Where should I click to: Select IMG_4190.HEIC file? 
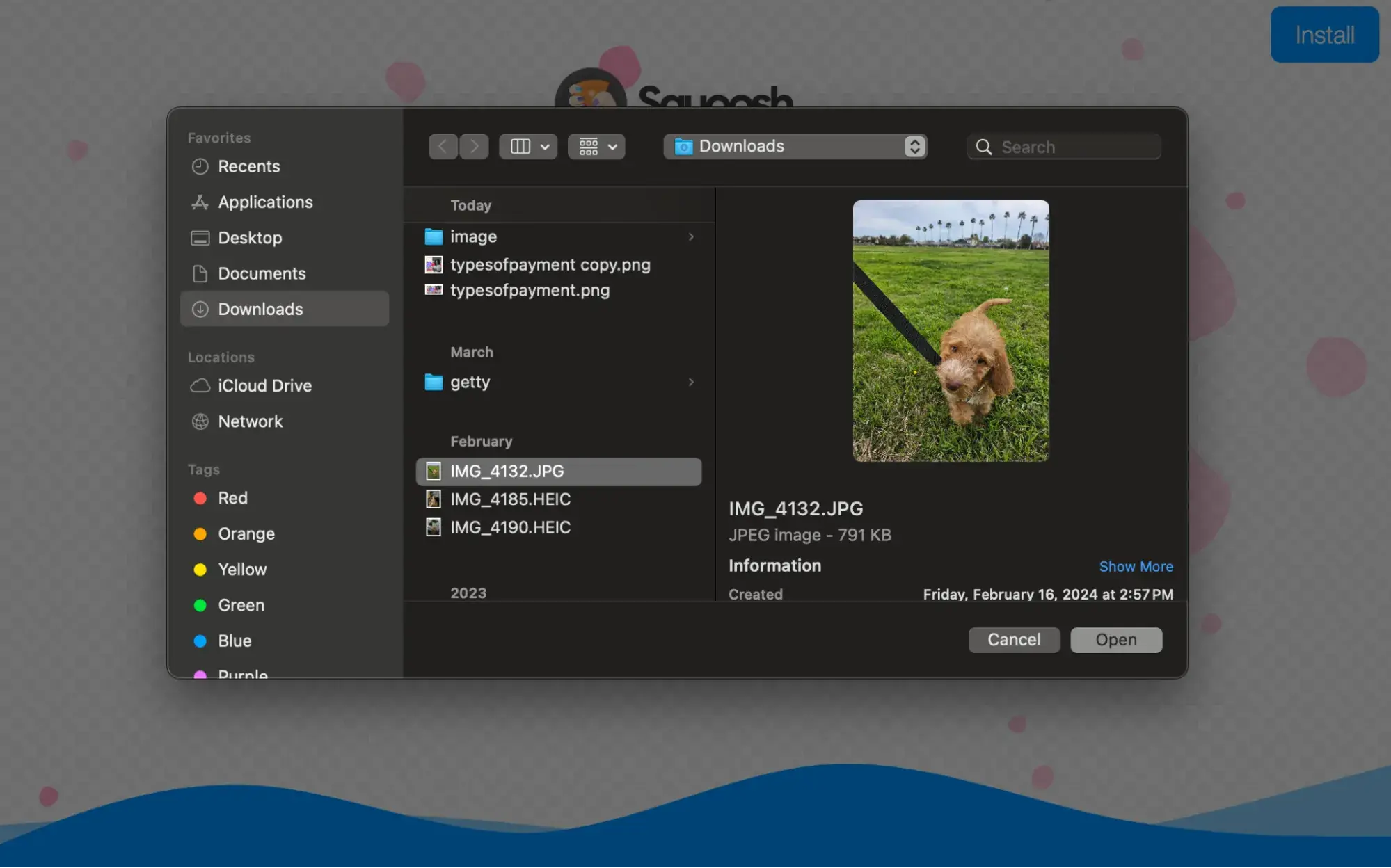tap(559, 527)
